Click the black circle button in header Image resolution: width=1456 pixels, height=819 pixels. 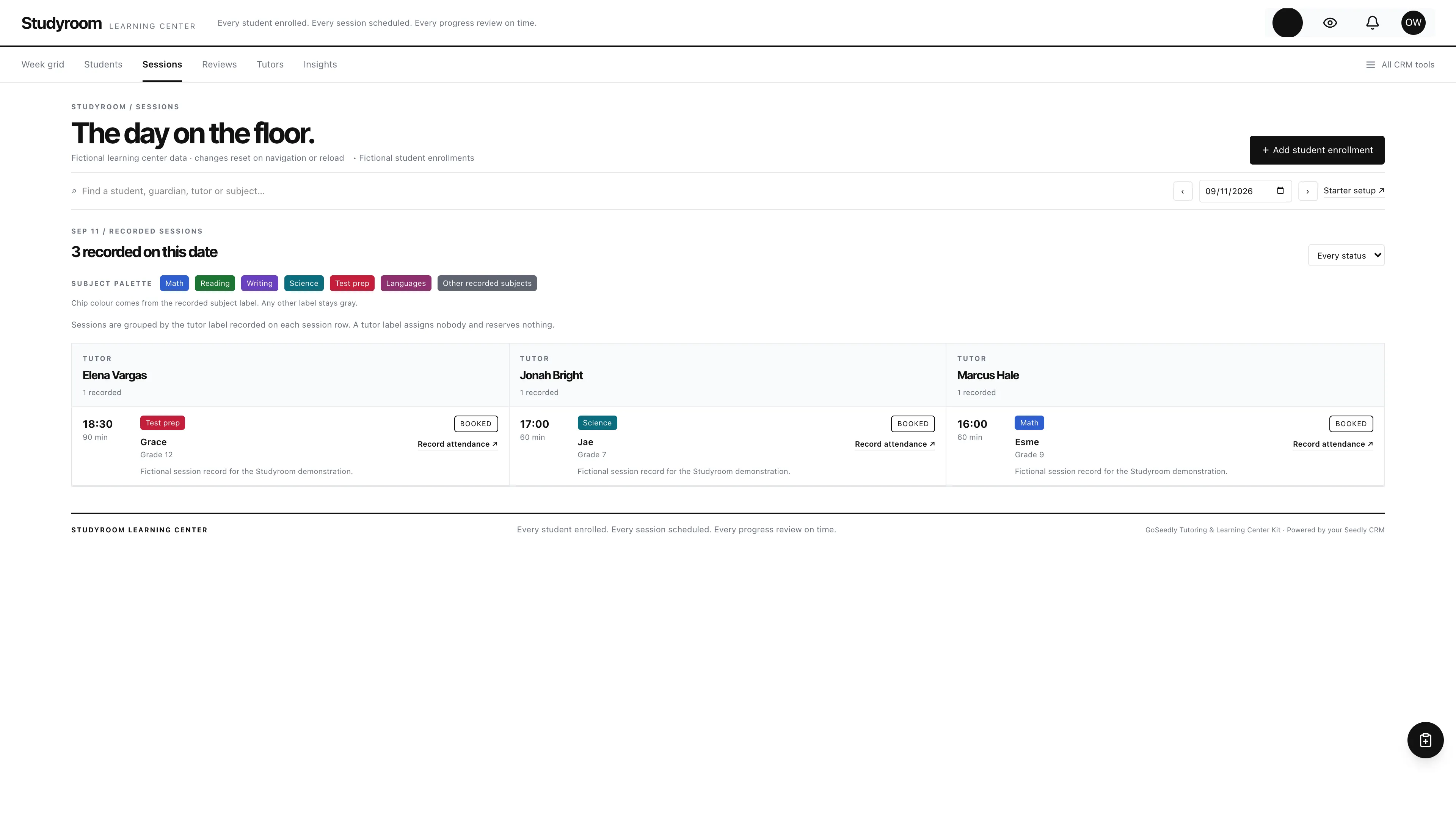tap(1288, 23)
